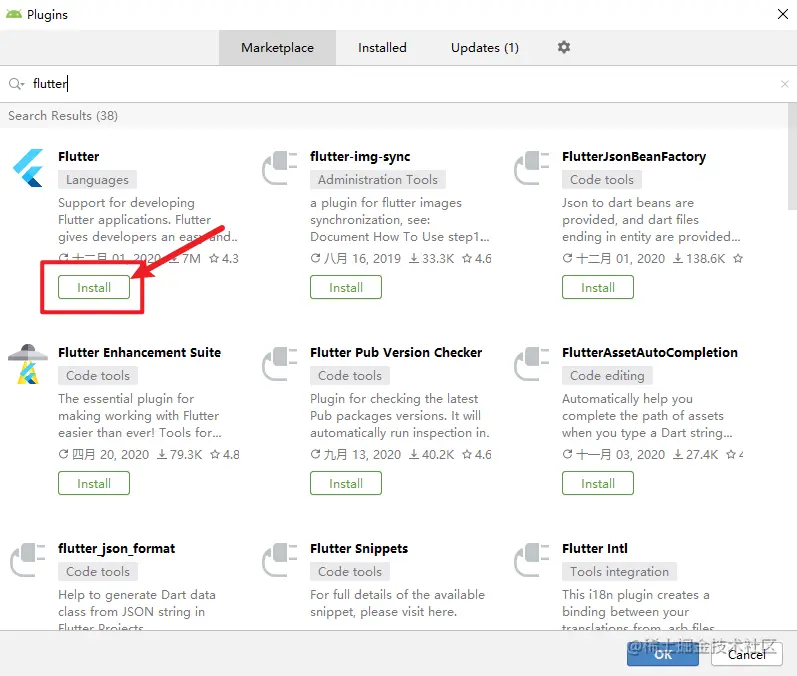This screenshot has width=797, height=676.
Task: Click the Flutter Enhancement Suite icon
Action: coord(28,364)
